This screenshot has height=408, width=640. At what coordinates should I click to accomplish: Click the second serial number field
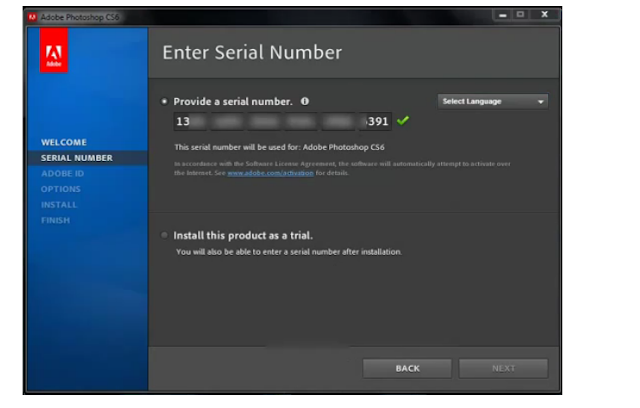tap(227, 121)
